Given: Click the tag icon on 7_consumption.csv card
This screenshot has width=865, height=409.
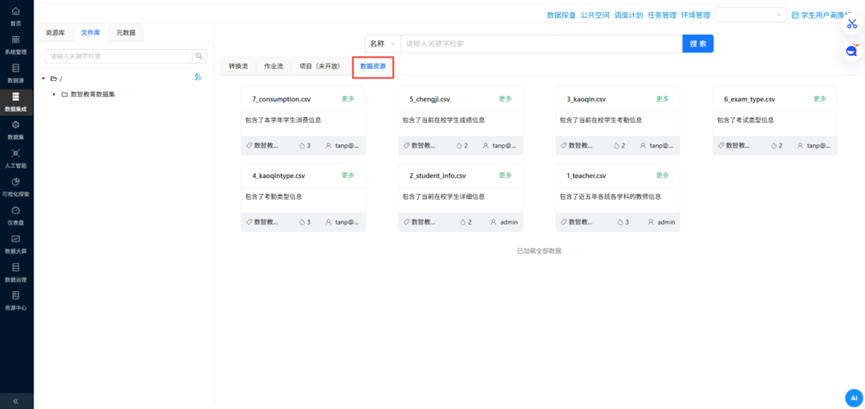Looking at the screenshot, I should point(249,146).
